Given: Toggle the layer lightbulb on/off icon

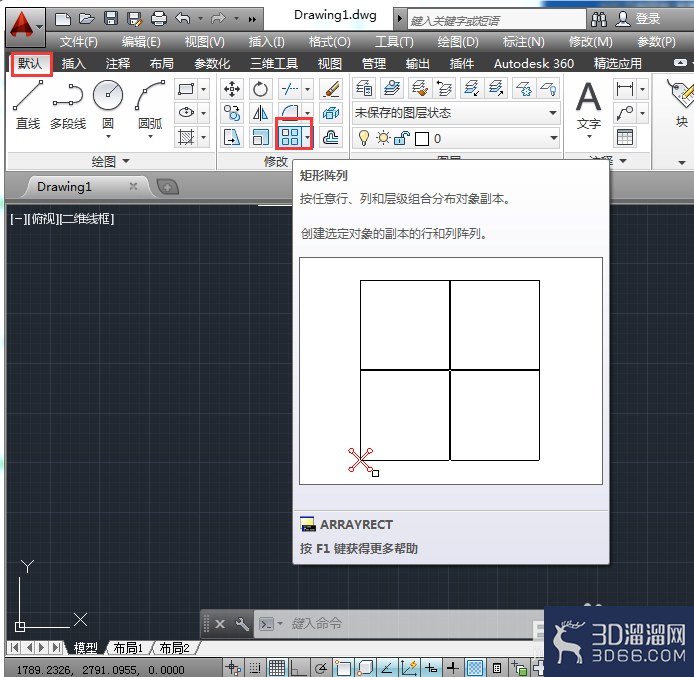Looking at the screenshot, I should [x=364, y=138].
